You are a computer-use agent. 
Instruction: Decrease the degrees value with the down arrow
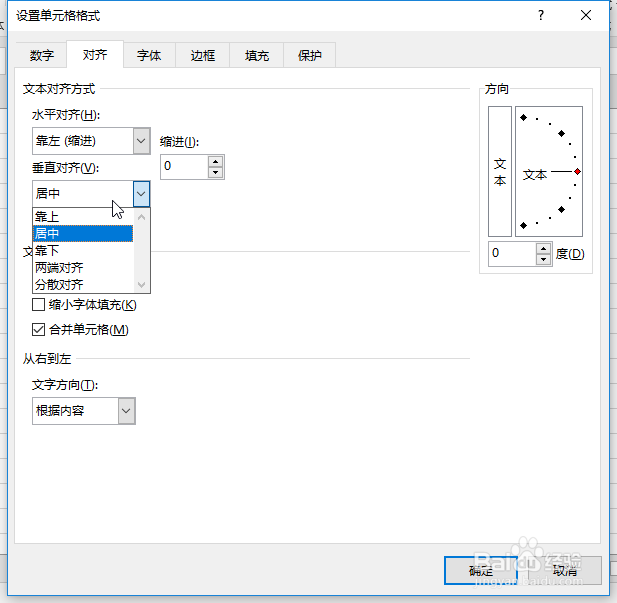tap(543, 259)
